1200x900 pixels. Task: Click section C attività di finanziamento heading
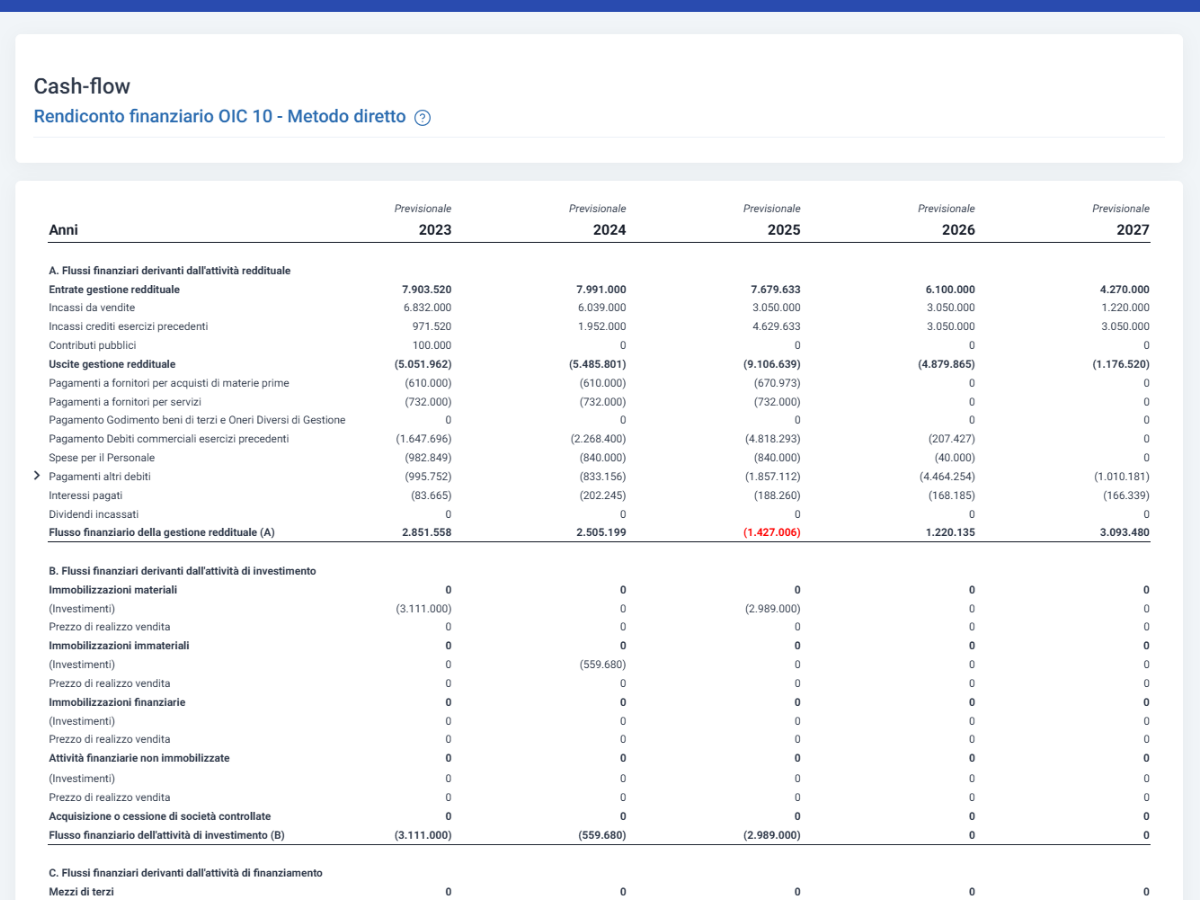point(186,873)
